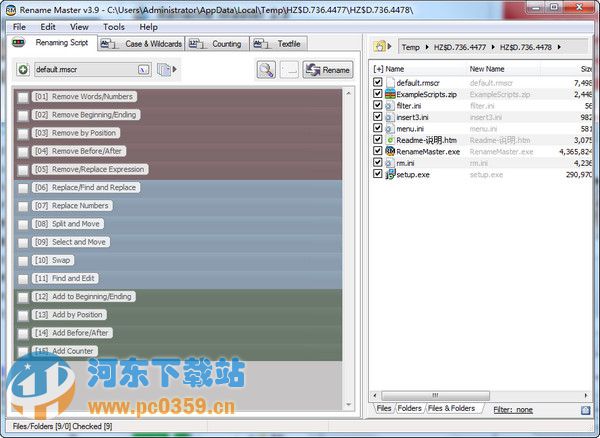Click the Renaming Script tab
The width and height of the screenshot is (600, 438).
point(51,43)
